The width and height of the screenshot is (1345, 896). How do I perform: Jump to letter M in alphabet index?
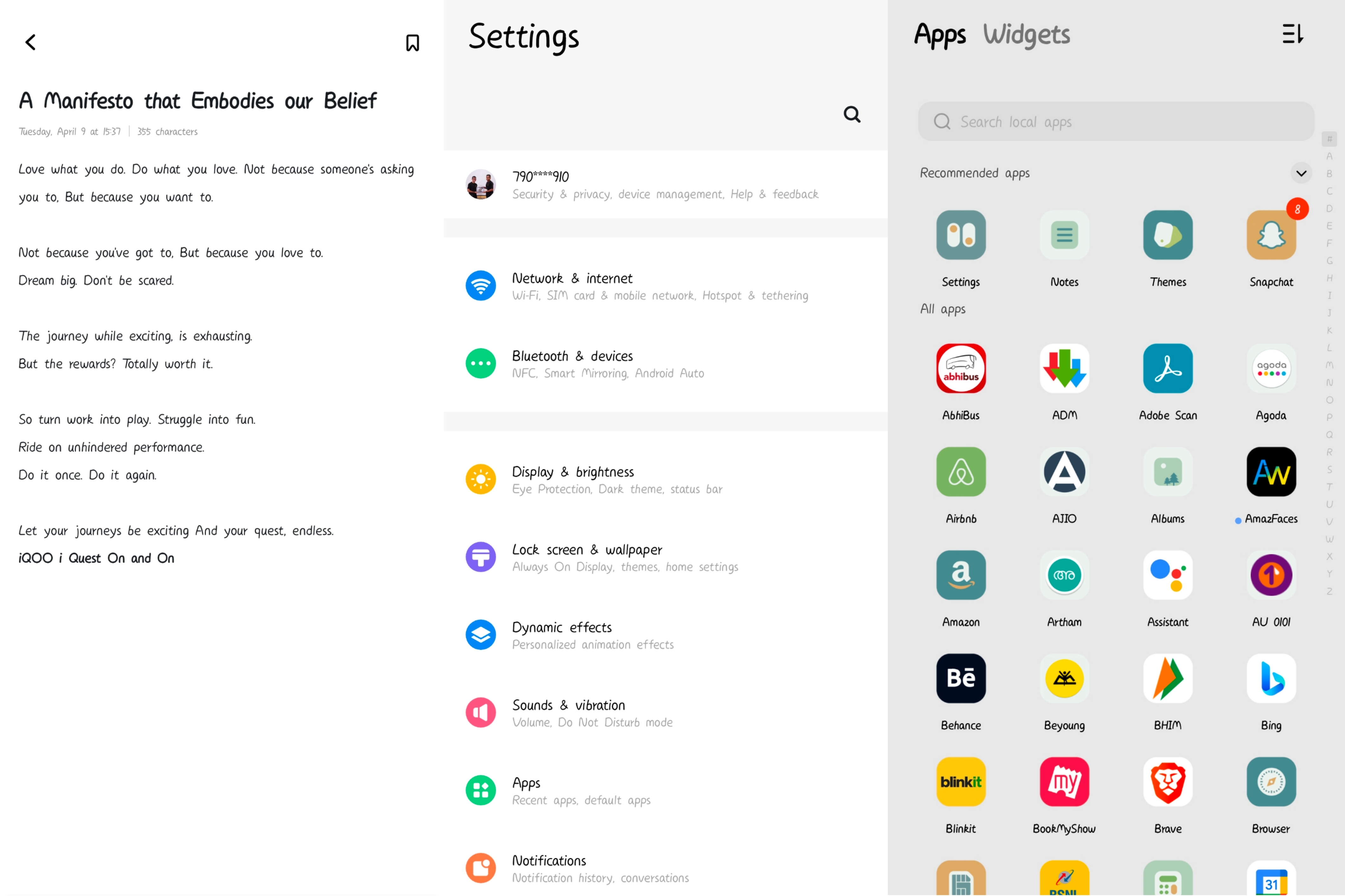point(1329,365)
